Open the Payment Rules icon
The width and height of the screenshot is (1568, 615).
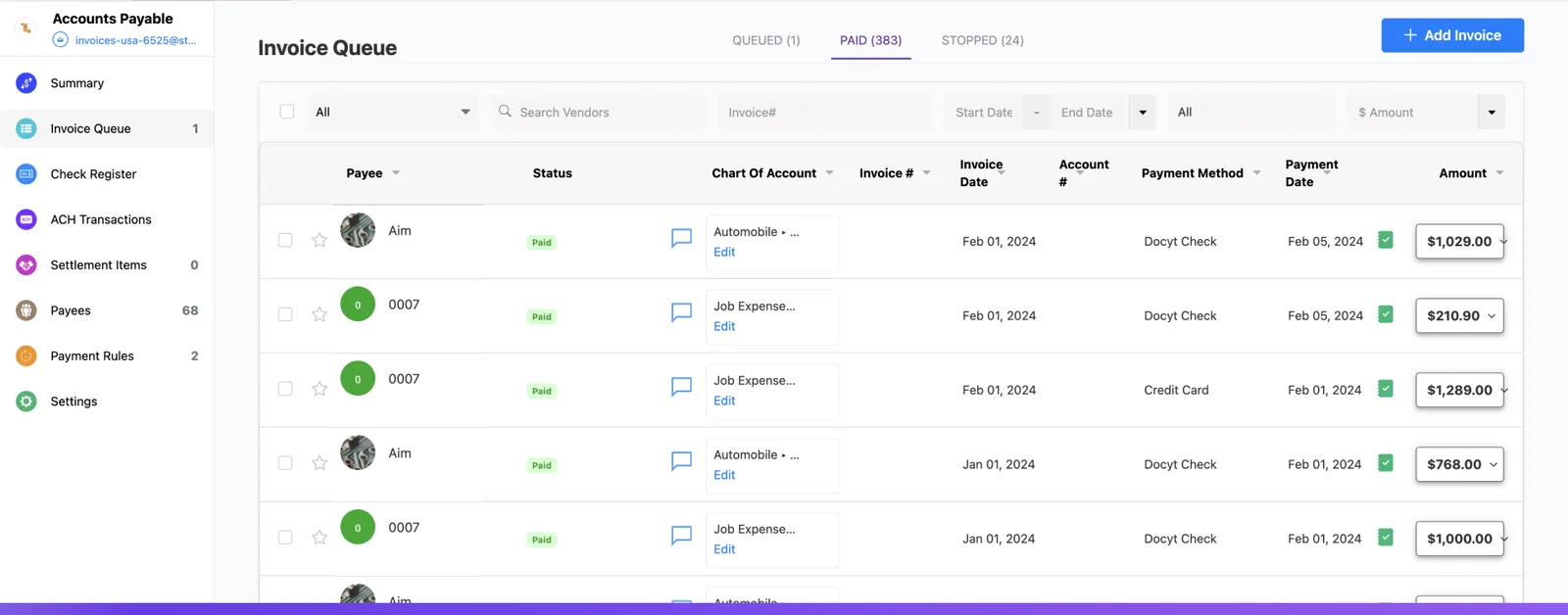coord(26,356)
